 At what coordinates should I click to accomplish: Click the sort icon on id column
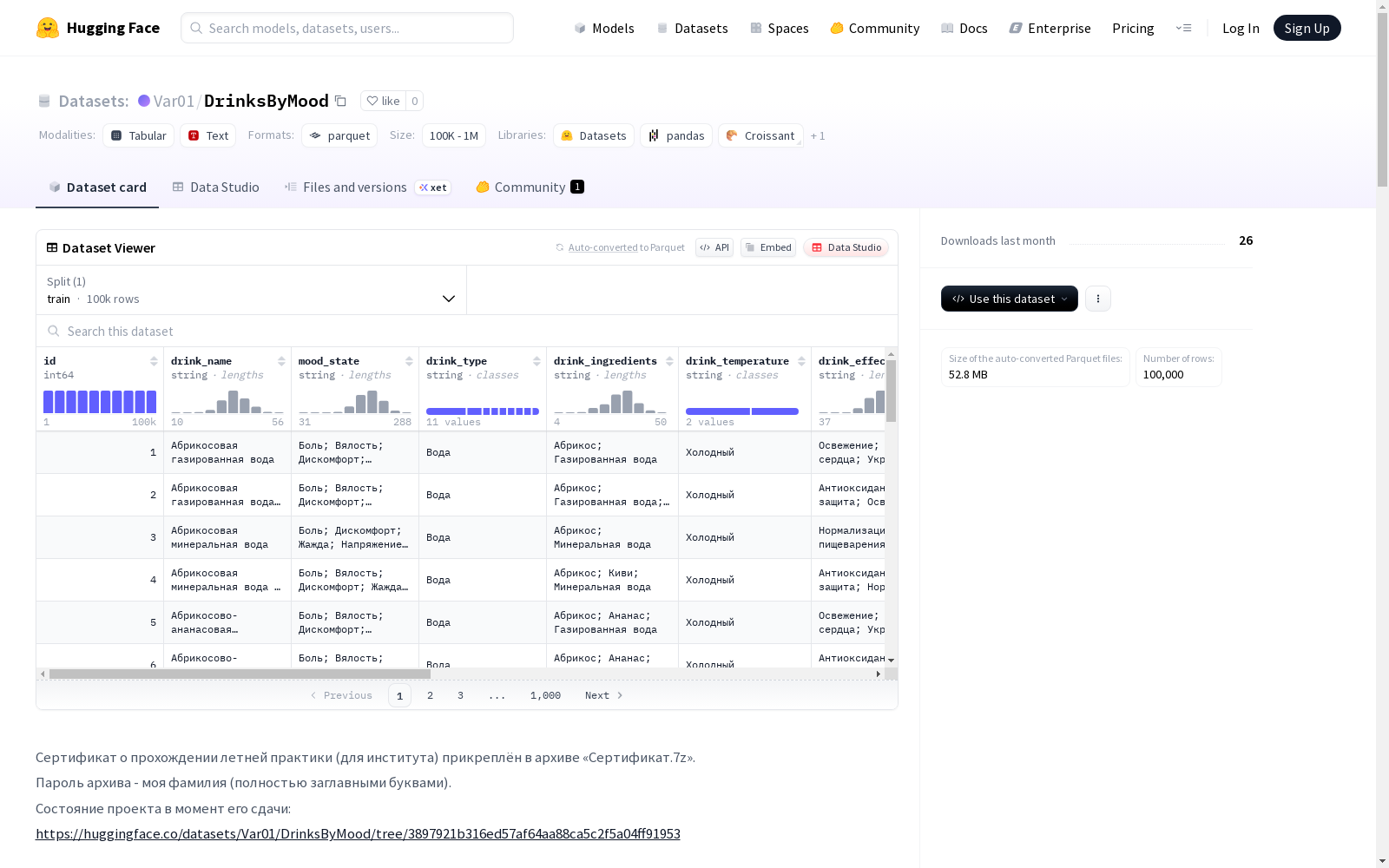[154, 361]
